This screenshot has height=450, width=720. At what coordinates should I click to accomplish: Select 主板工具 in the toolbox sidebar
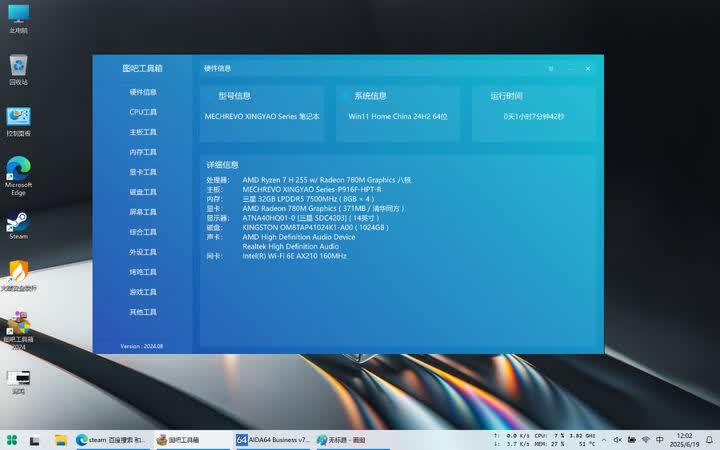pos(143,132)
